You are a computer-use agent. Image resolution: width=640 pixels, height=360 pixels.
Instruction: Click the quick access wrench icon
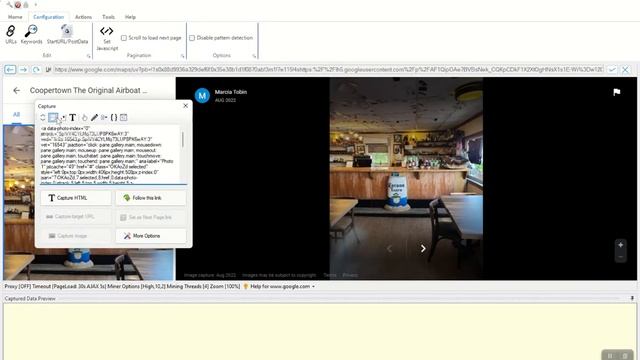pos(9,5)
